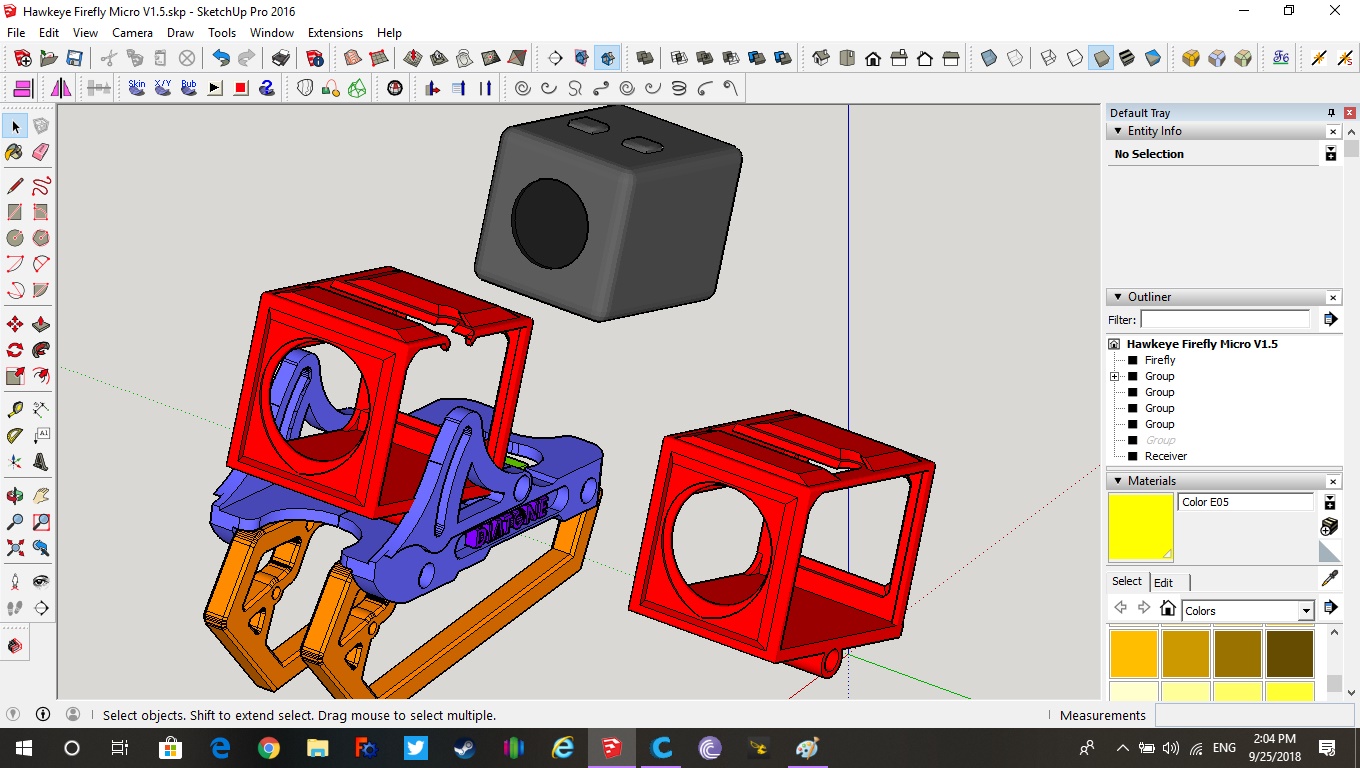Screen dimensions: 1360x768
Task: Enable Hidden Line face style
Action: click(1075, 58)
